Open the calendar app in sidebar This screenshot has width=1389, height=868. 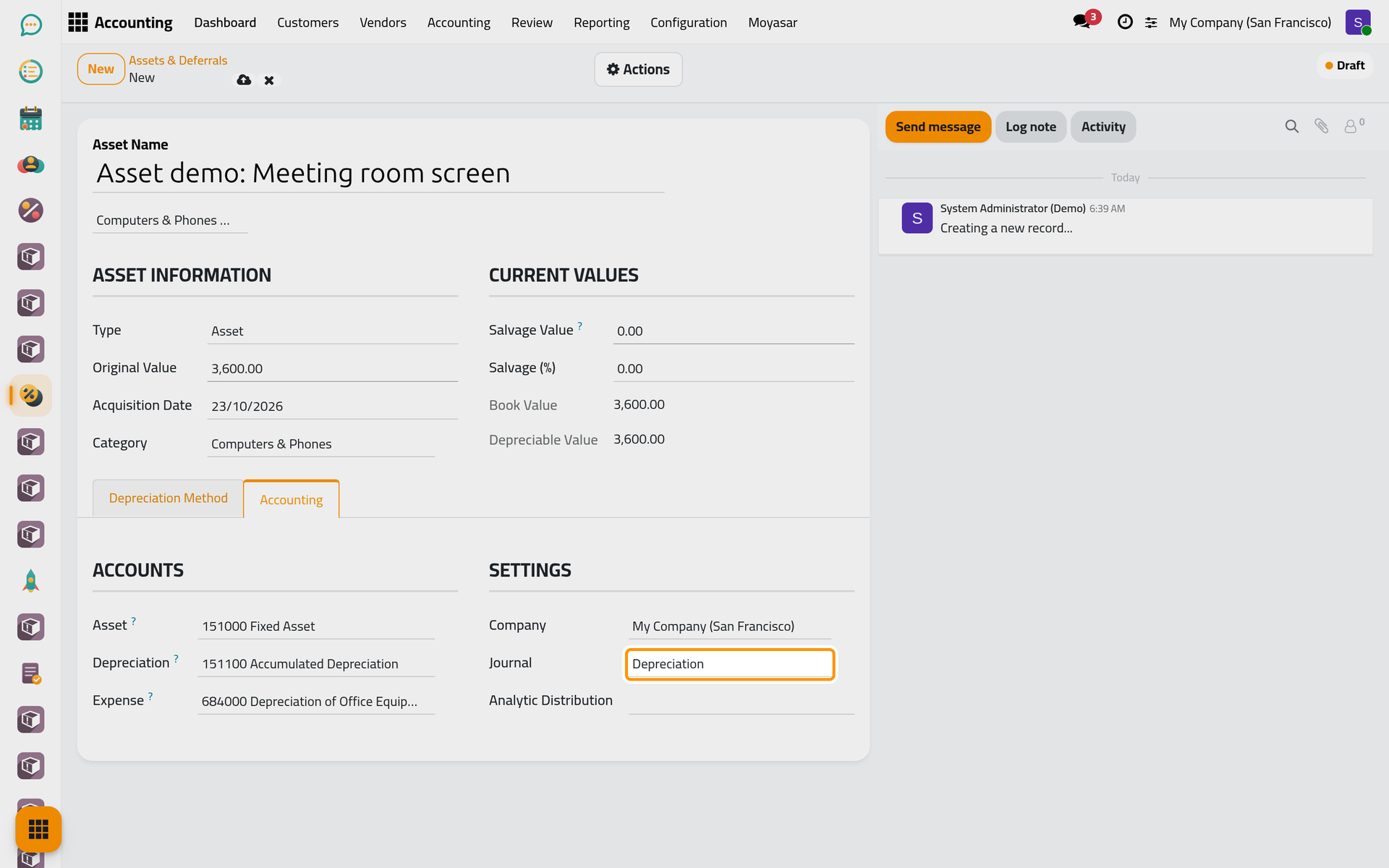coord(30,118)
